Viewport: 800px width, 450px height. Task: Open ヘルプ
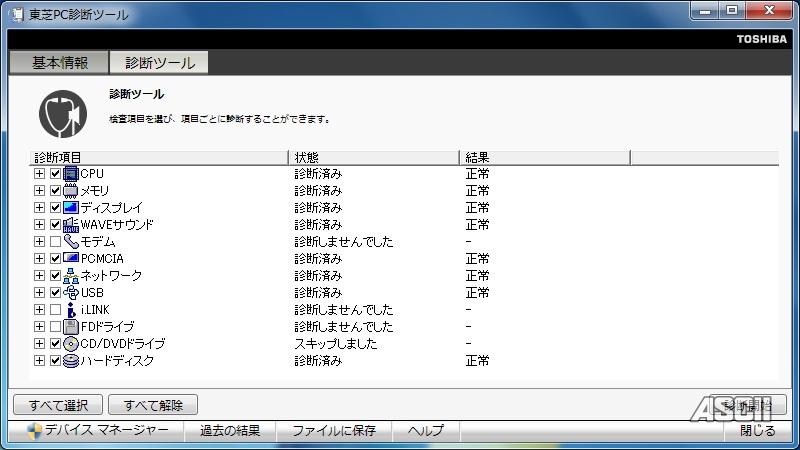click(426, 431)
